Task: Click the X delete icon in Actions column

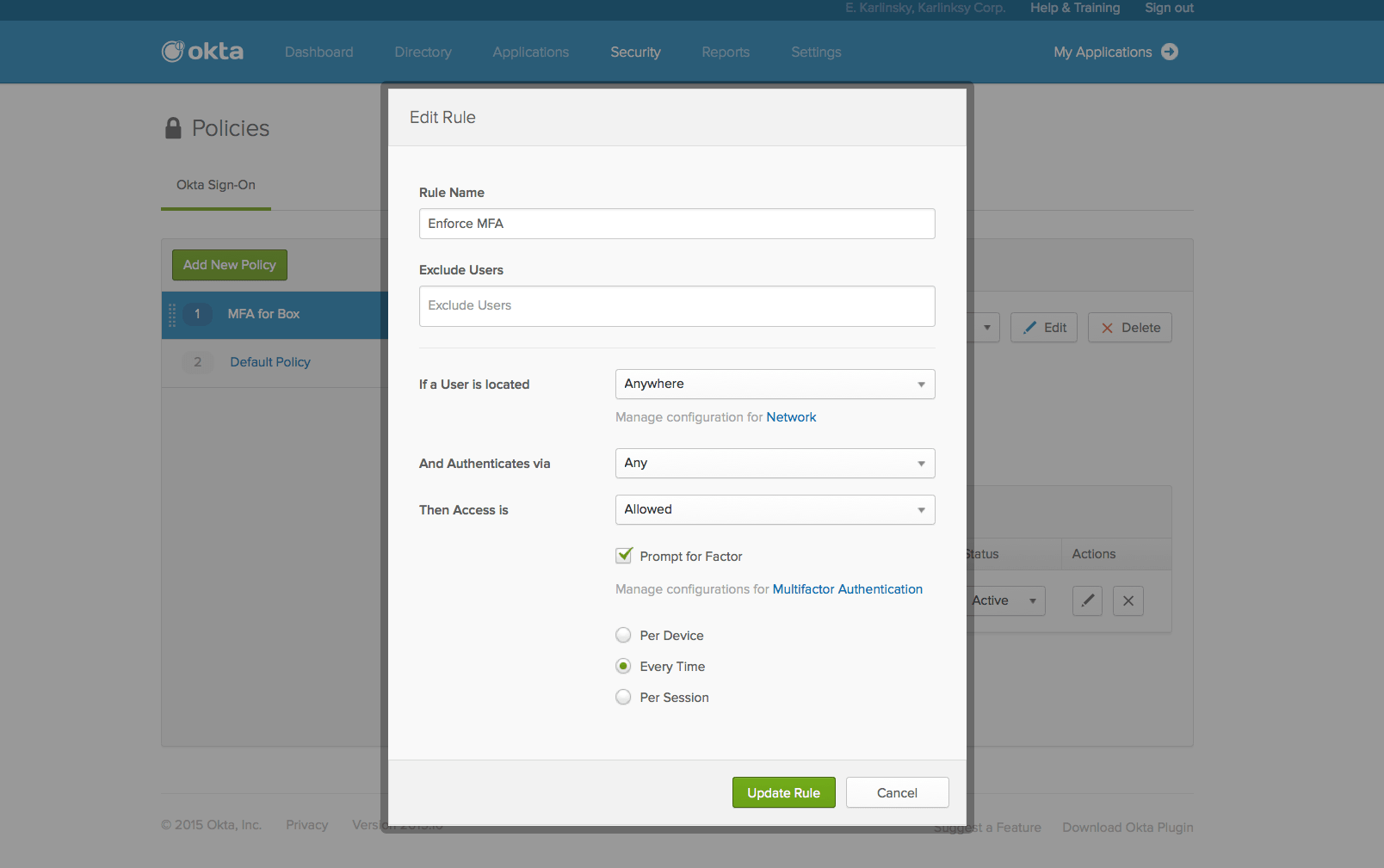Action: [x=1128, y=600]
